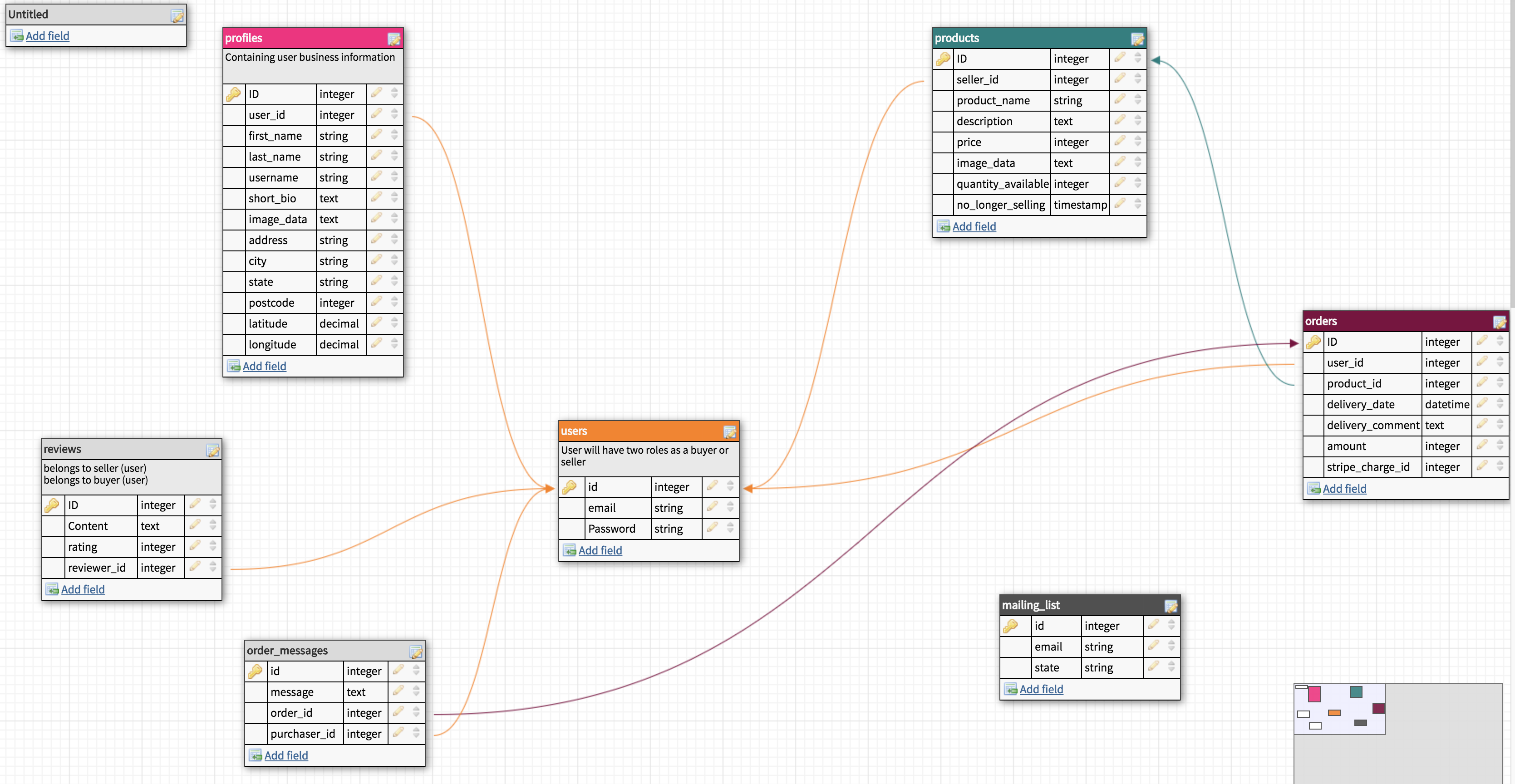Image resolution: width=1515 pixels, height=784 pixels.
Task: Click pencil icon for short_bio field
Action: coord(376,197)
